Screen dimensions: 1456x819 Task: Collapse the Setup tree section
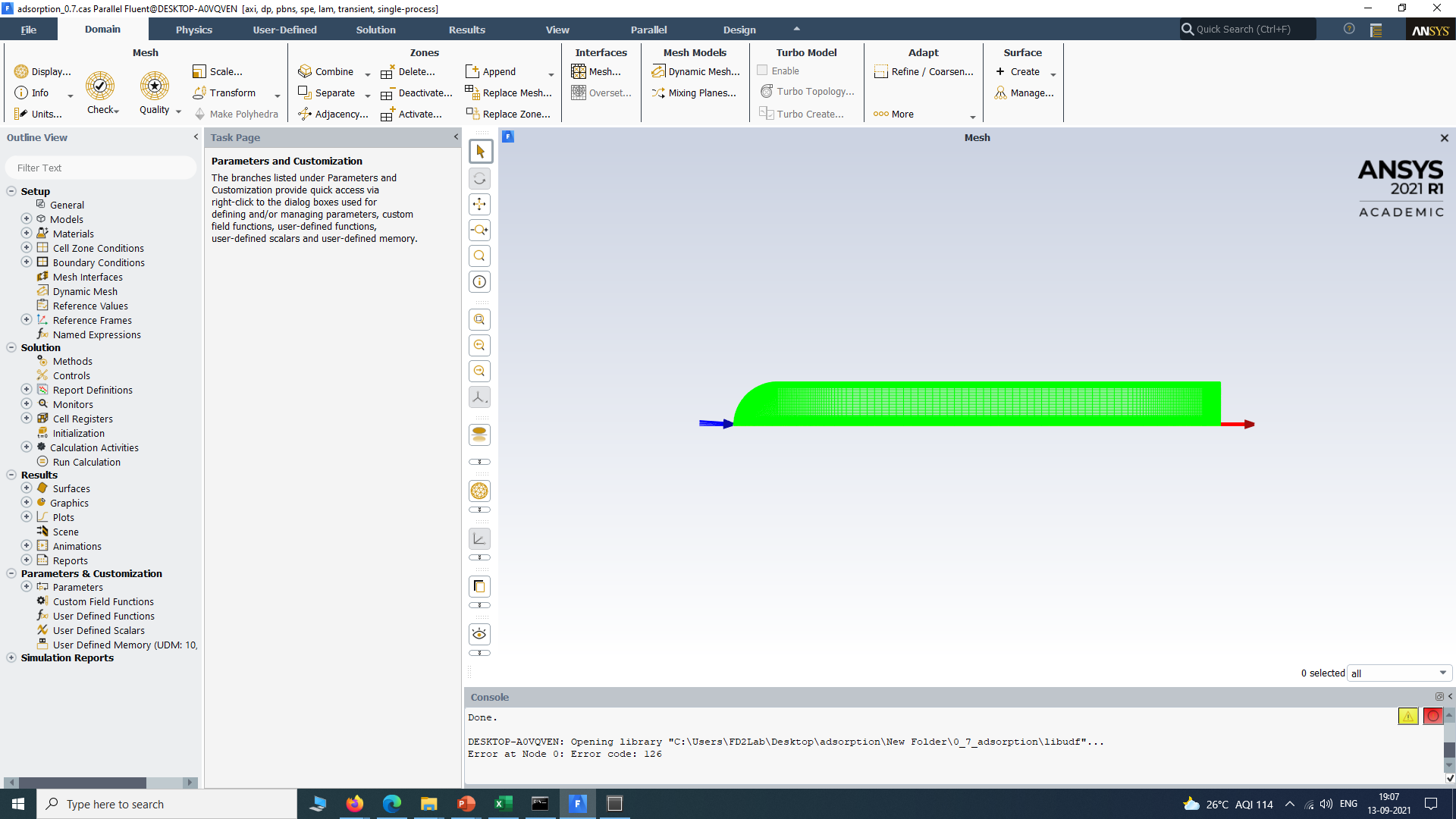click(x=11, y=192)
